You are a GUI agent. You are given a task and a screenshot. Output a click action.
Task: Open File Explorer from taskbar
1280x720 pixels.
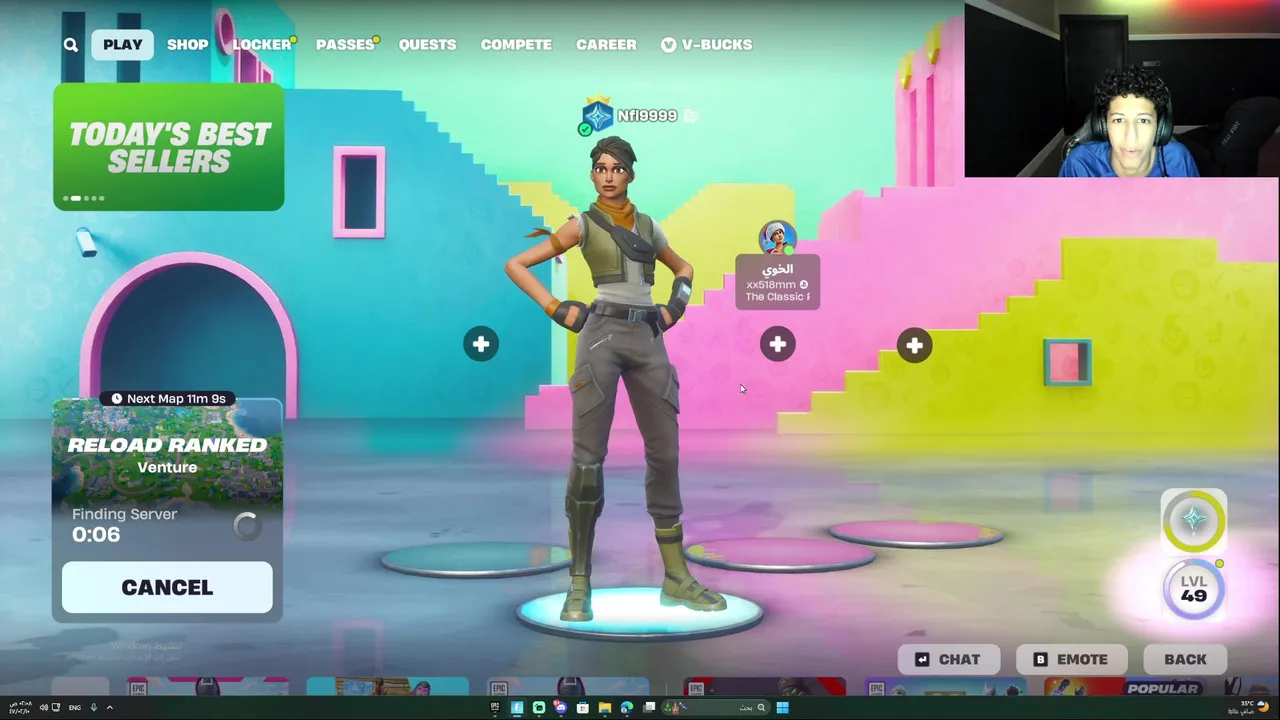coord(605,707)
